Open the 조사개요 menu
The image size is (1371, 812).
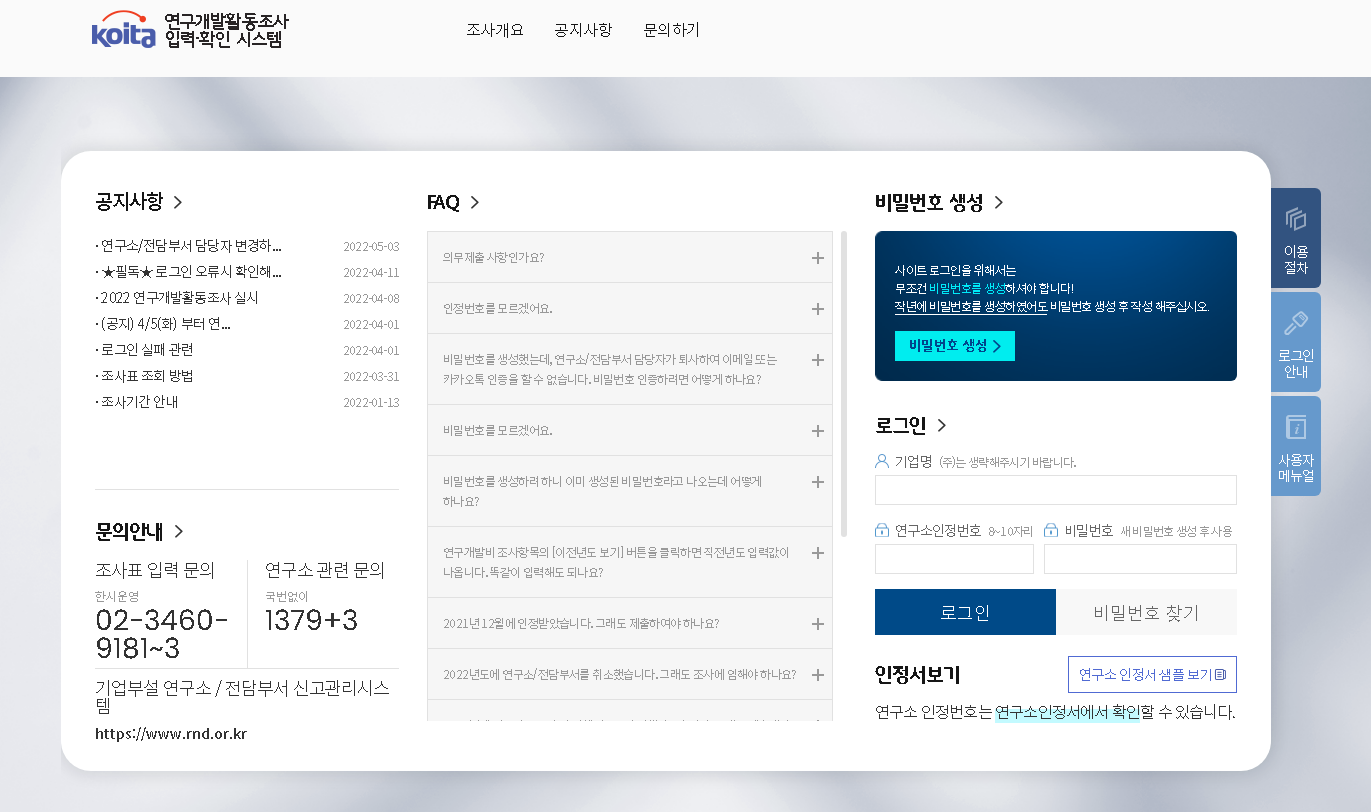click(494, 30)
